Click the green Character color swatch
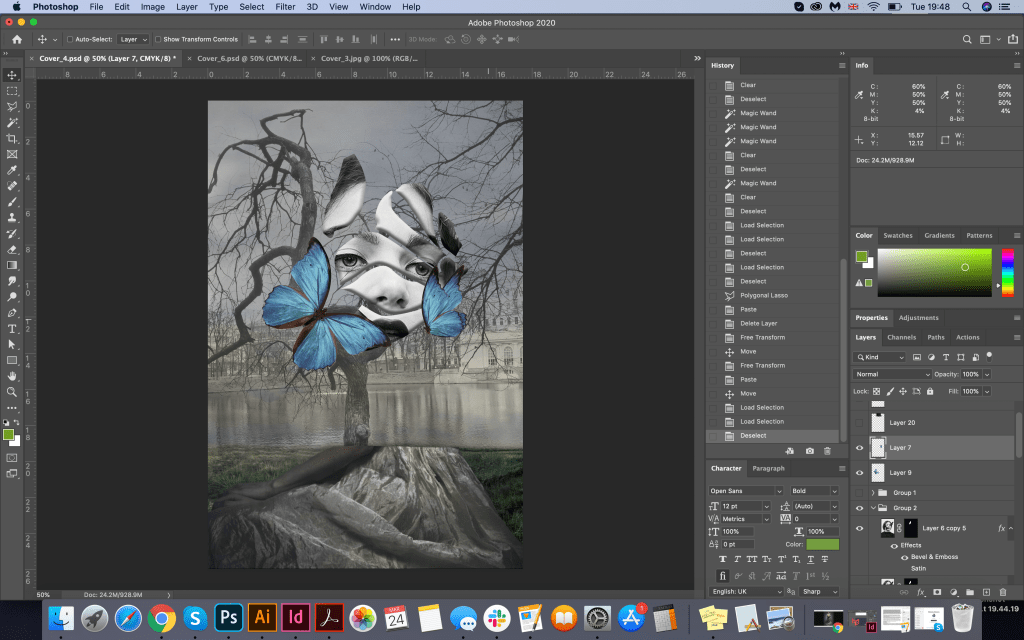The width and height of the screenshot is (1024, 640). pos(822,544)
